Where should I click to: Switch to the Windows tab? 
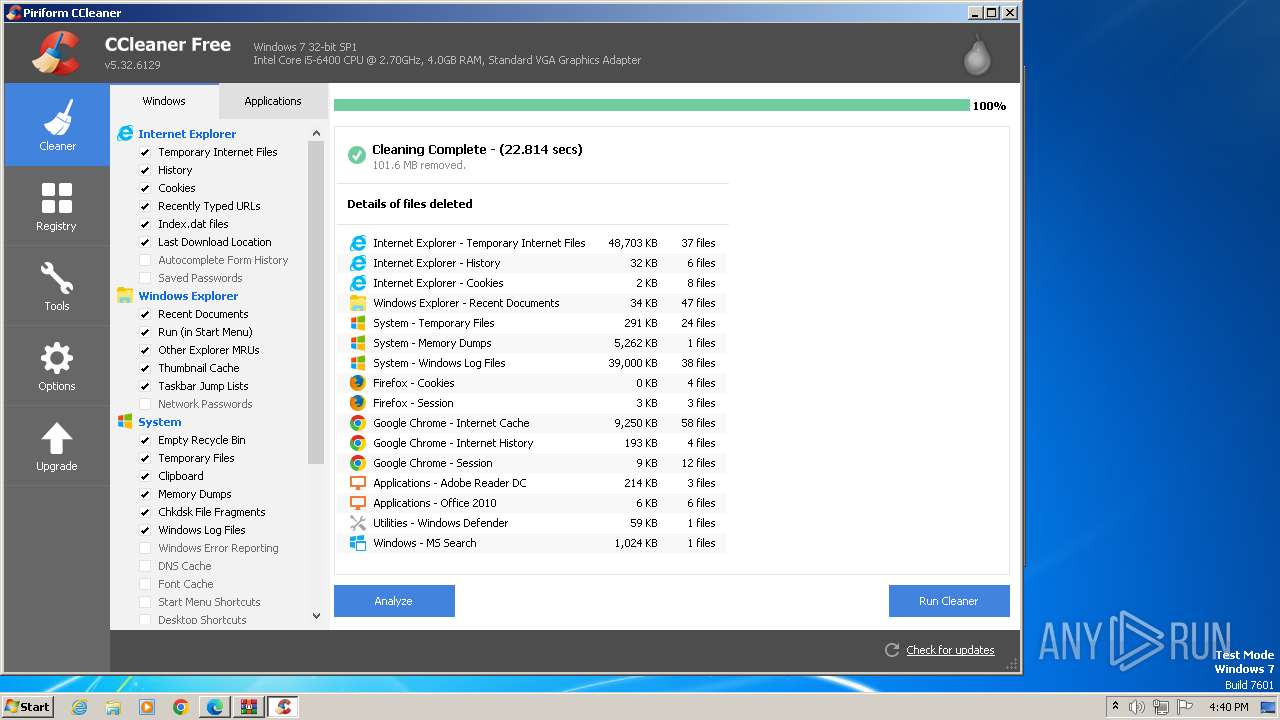(x=164, y=101)
